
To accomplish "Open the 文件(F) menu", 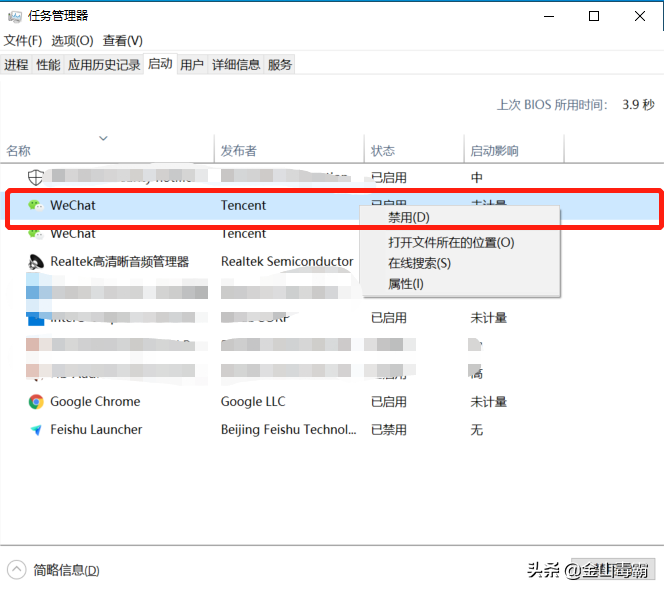I will 23,41.
